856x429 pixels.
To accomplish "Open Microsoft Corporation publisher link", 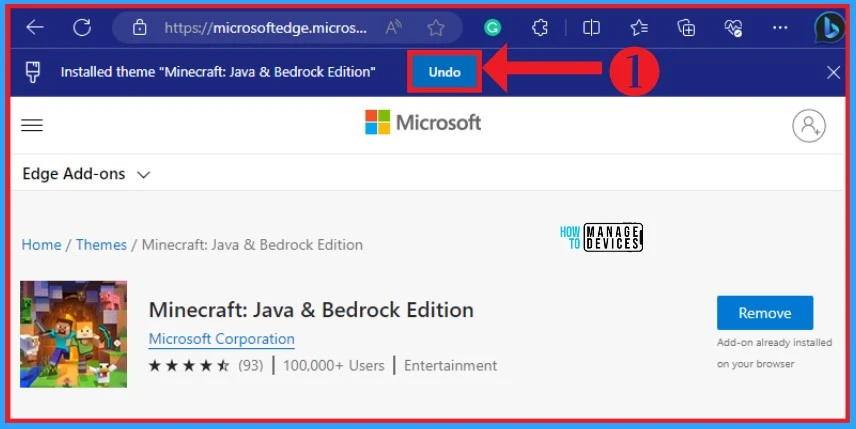I will click(222, 339).
